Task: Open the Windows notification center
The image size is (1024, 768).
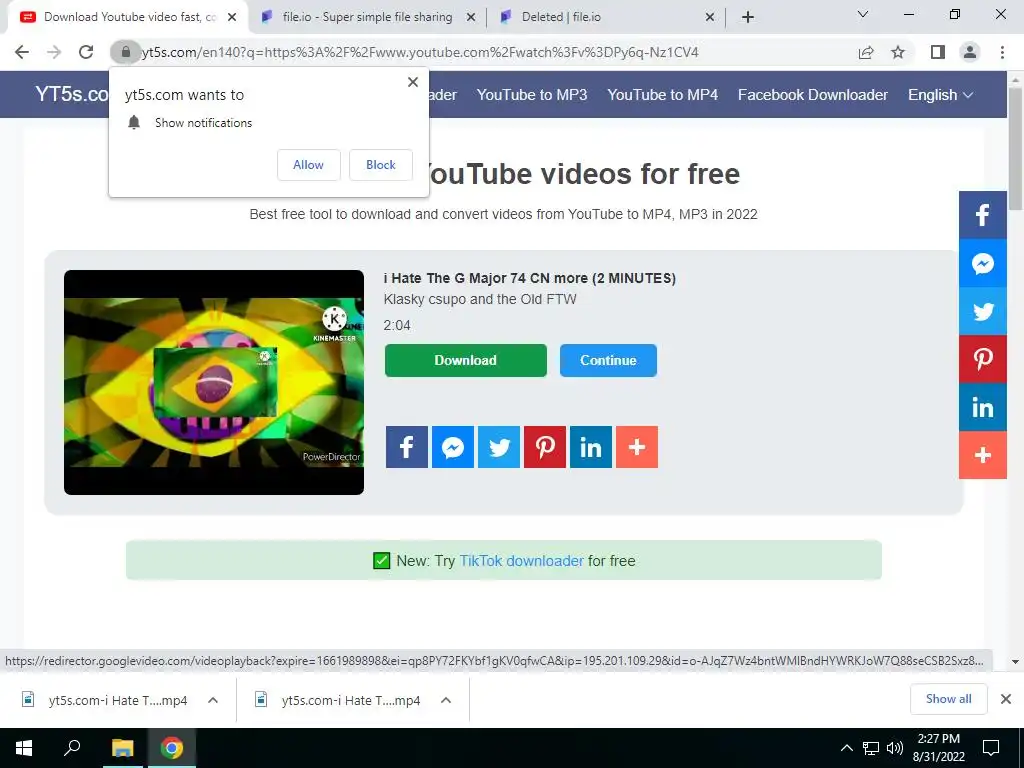Action: coord(991,748)
